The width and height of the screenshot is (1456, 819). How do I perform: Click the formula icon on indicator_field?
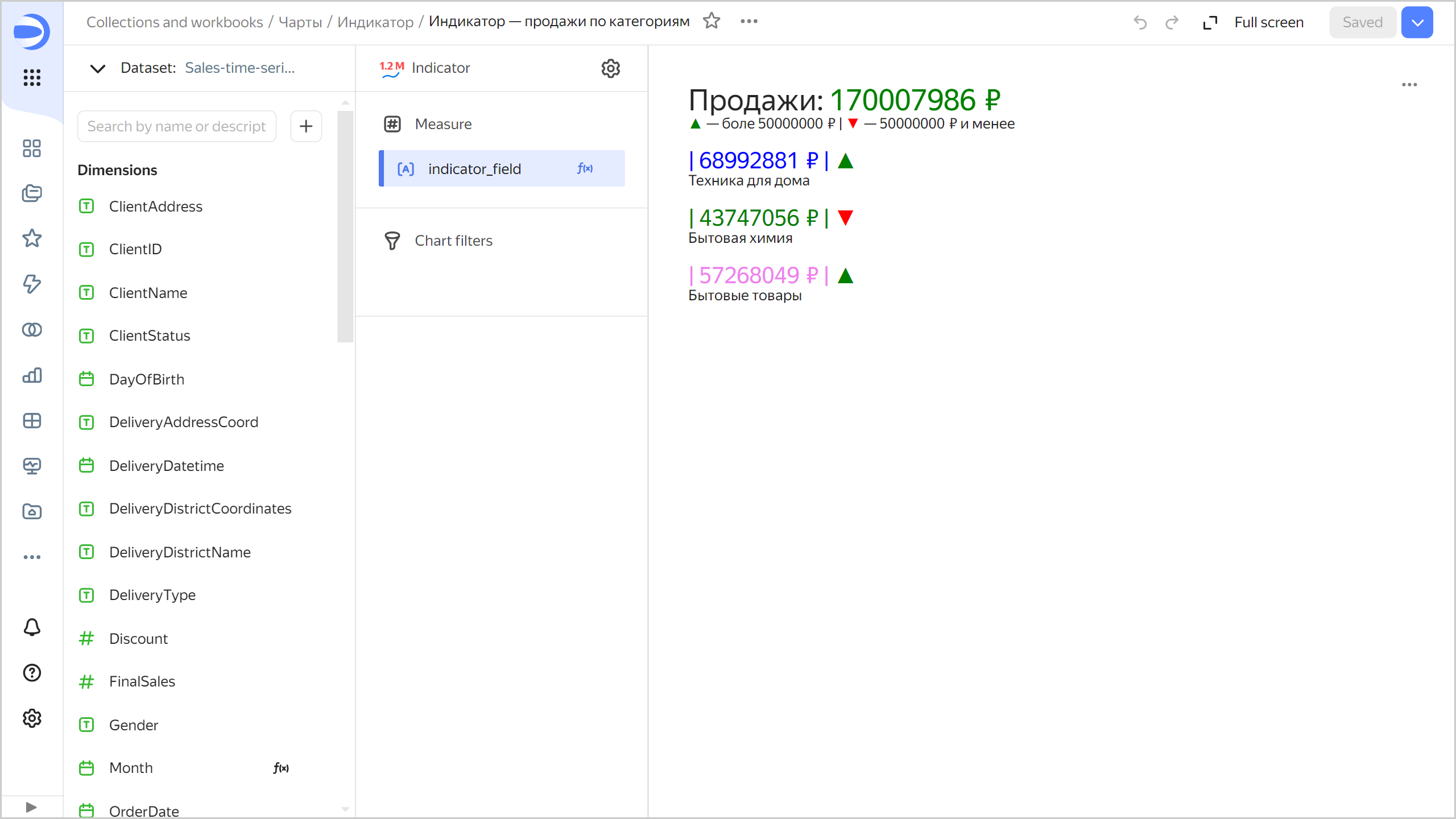coord(585,168)
